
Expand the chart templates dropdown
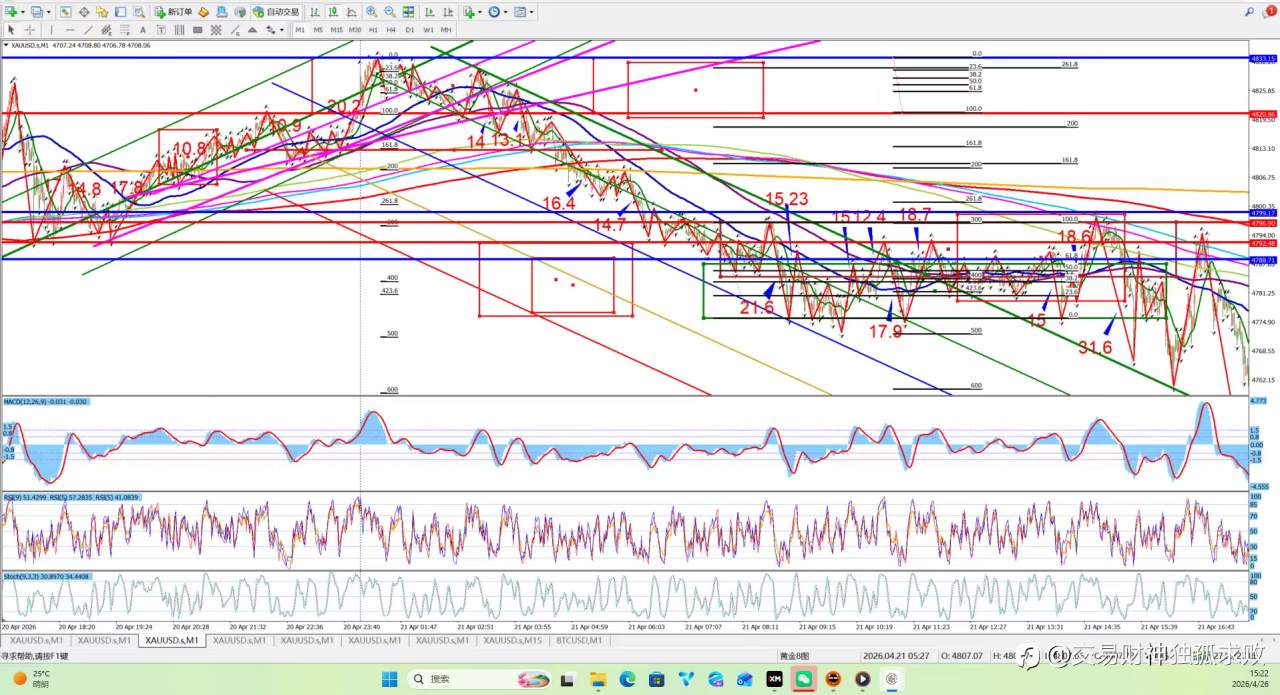click(x=532, y=12)
